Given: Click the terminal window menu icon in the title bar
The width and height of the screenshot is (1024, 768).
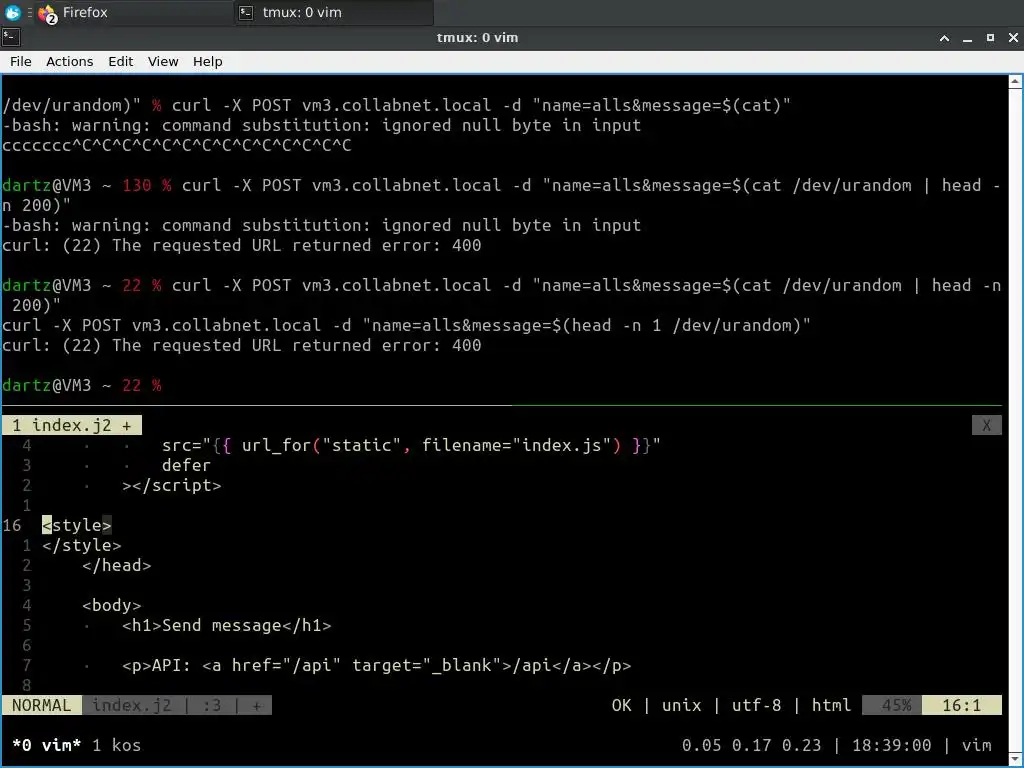Looking at the screenshot, I should click(x=11, y=37).
